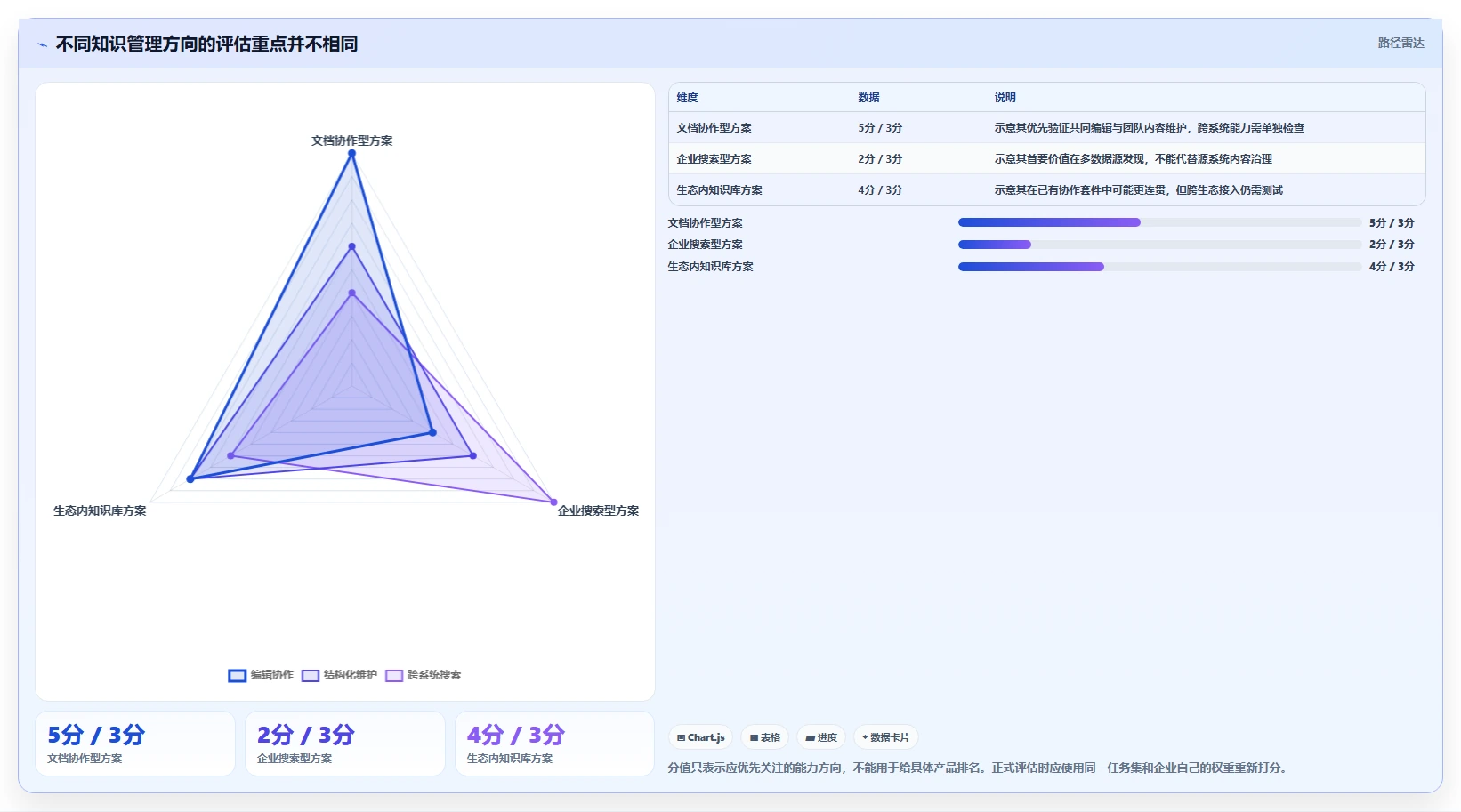
Task: Toggle the 结构化维护 legend item
Action: pyautogui.click(x=339, y=675)
